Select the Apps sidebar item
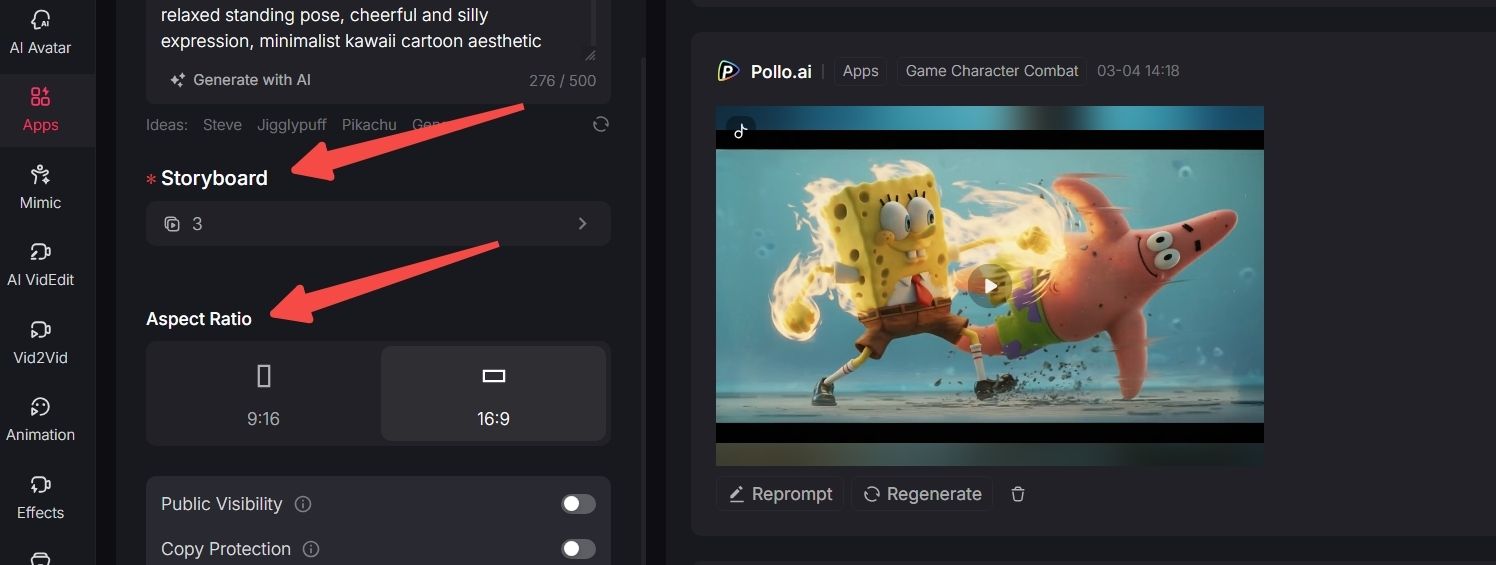Image resolution: width=1496 pixels, height=565 pixels. pos(40,110)
